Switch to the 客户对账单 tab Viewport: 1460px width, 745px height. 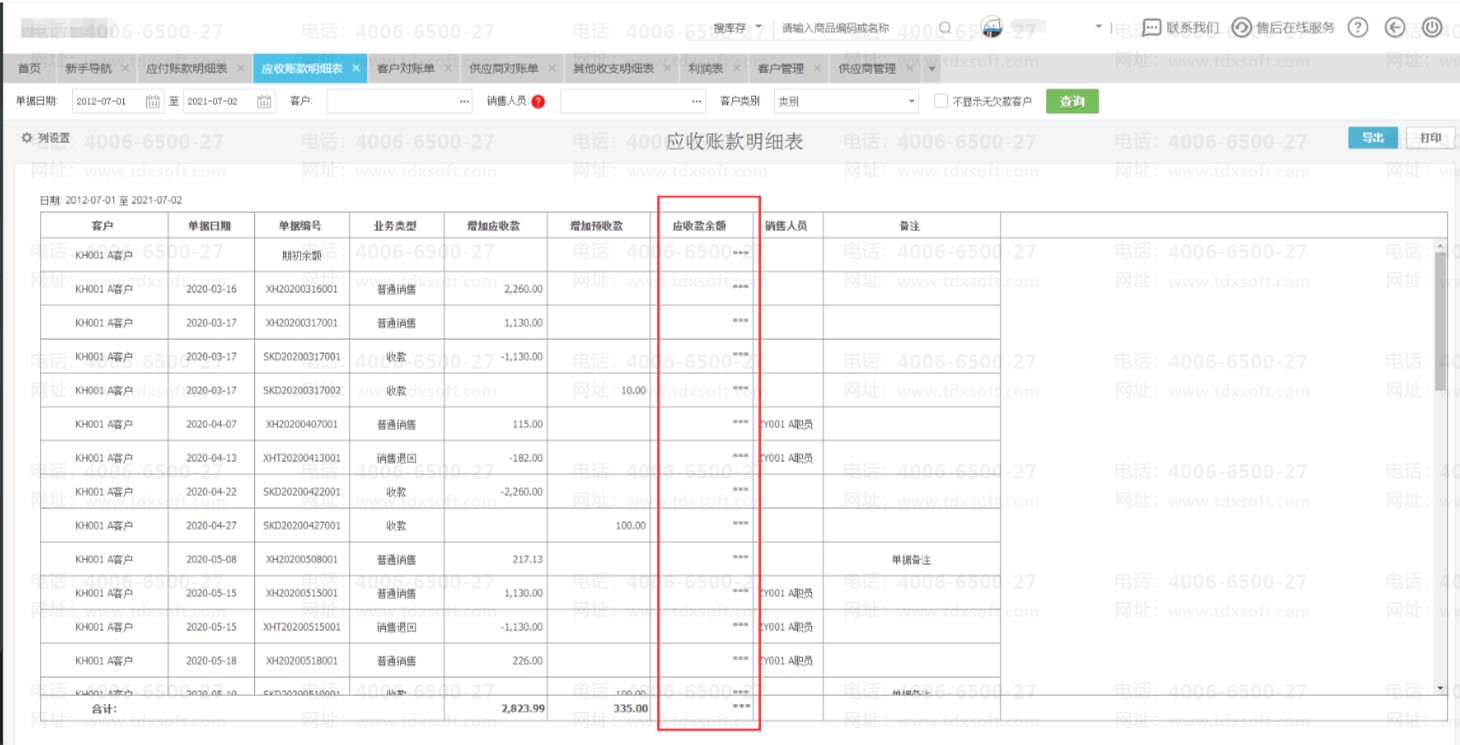[405, 69]
